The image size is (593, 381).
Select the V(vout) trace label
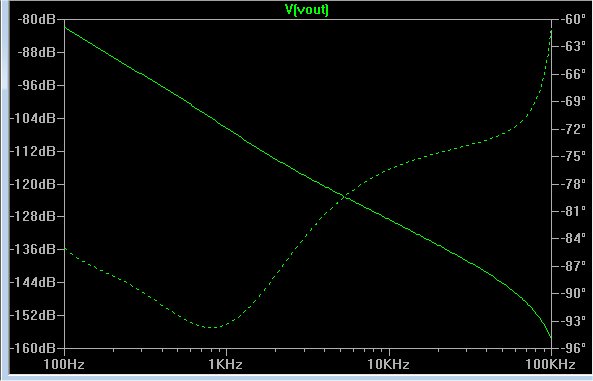[x=307, y=9]
